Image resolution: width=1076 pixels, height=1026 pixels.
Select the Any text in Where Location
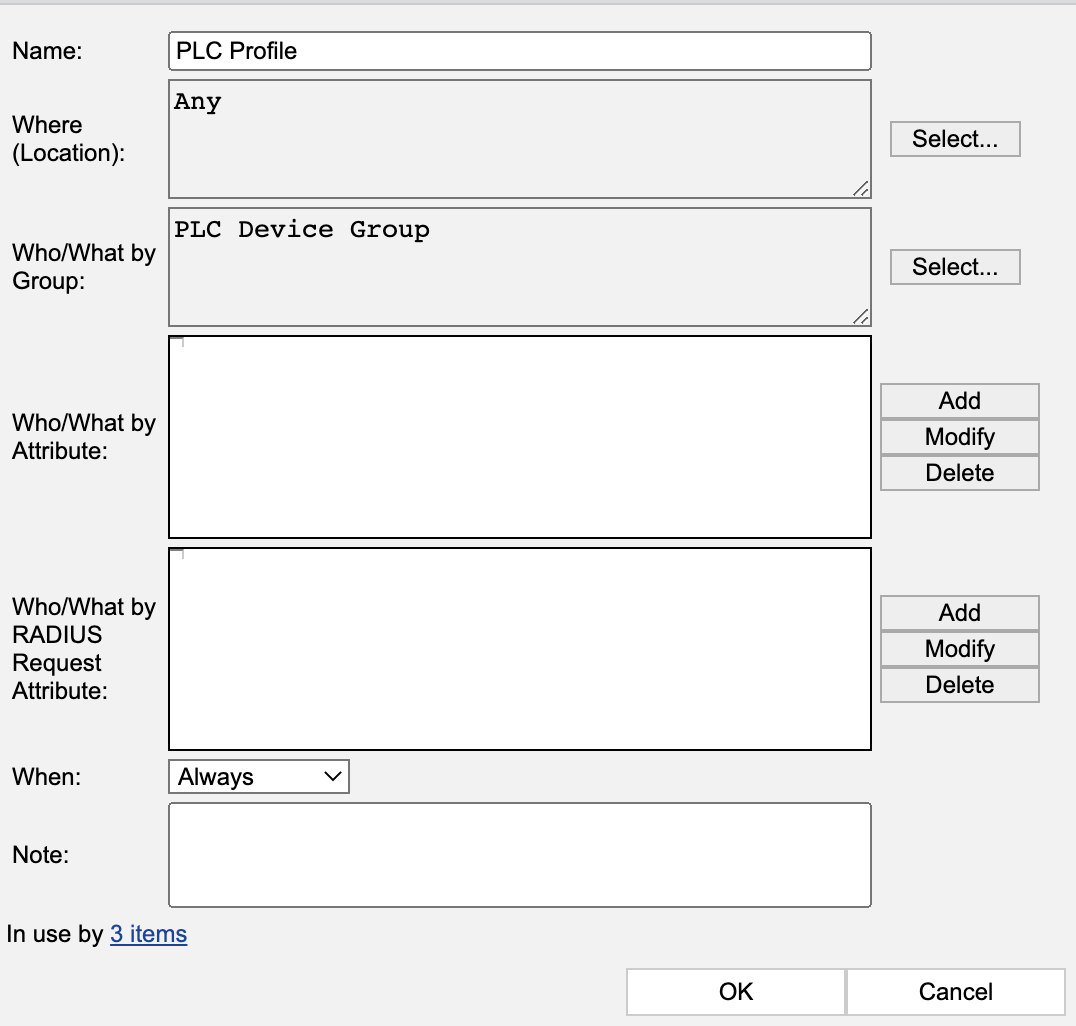(x=196, y=101)
